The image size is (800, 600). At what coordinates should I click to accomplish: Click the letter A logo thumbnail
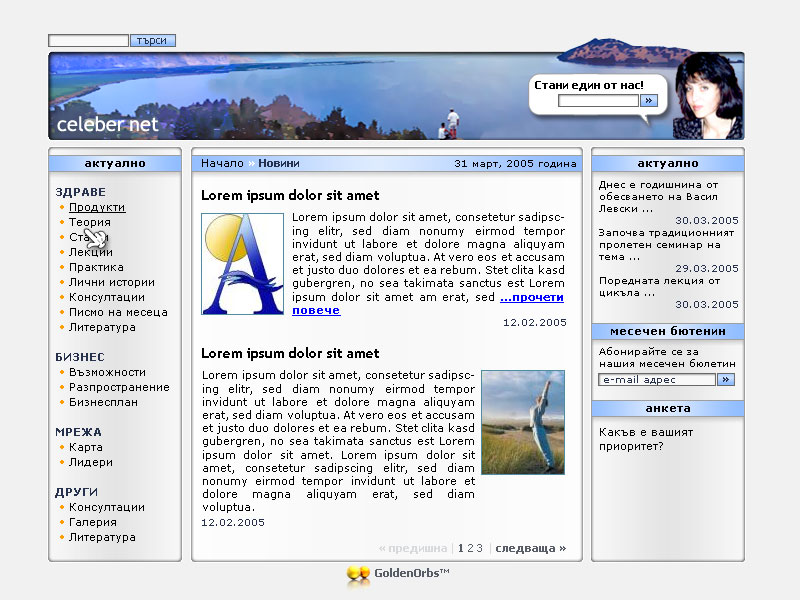(243, 264)
